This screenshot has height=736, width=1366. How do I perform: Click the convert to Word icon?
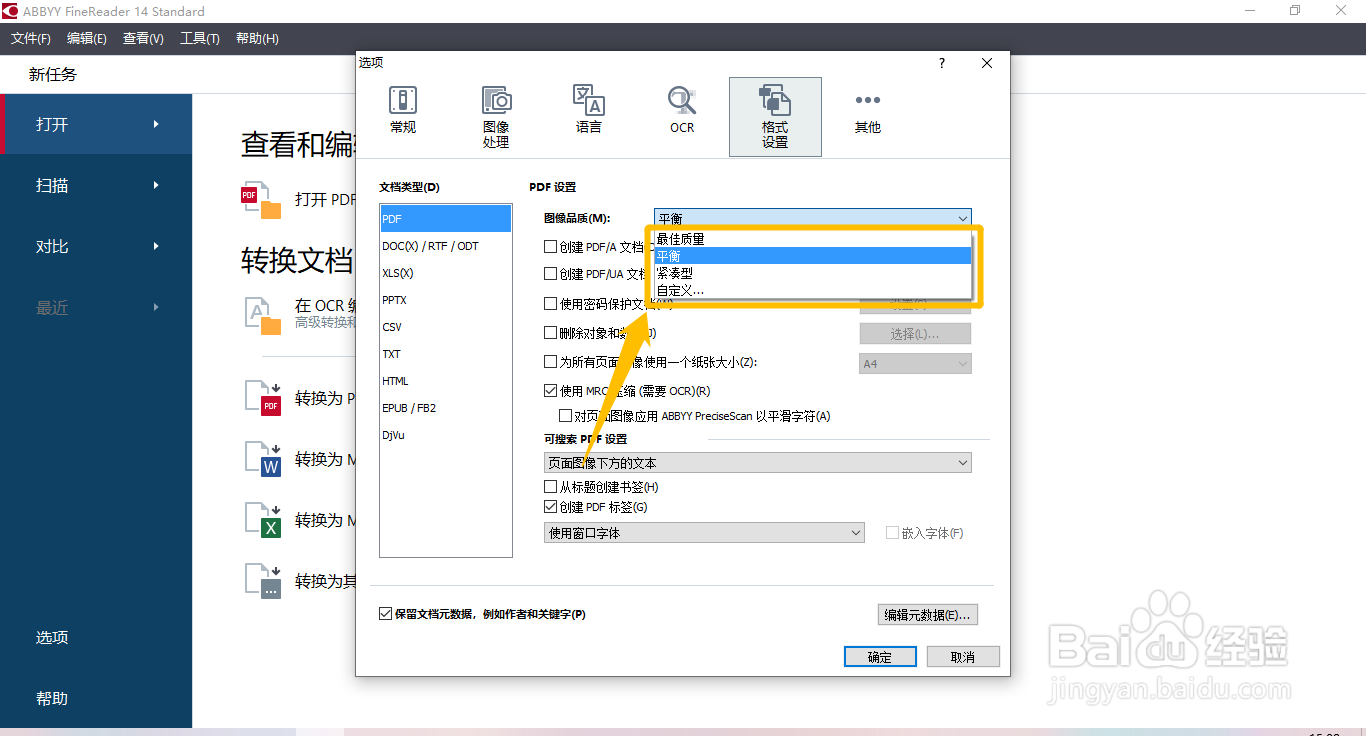coord(264,459)
